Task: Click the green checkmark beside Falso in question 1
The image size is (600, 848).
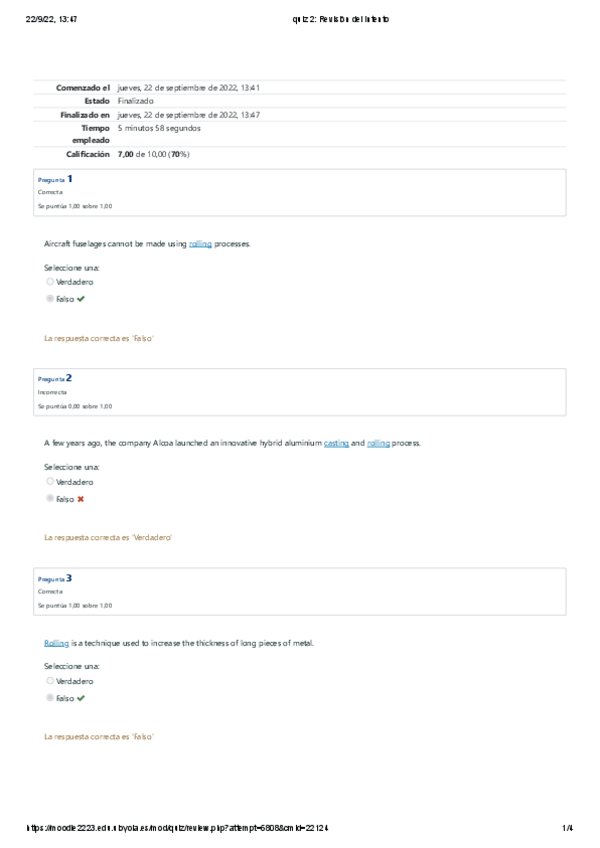Action: 81,299
